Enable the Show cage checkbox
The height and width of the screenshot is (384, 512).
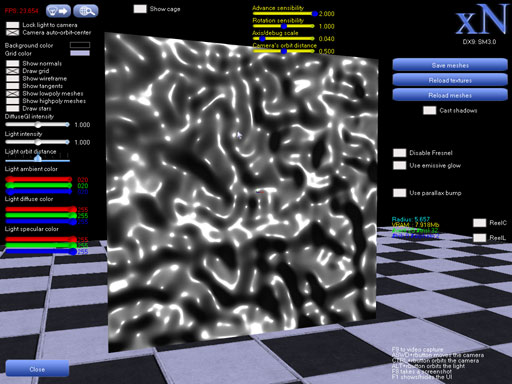[140, 9]
